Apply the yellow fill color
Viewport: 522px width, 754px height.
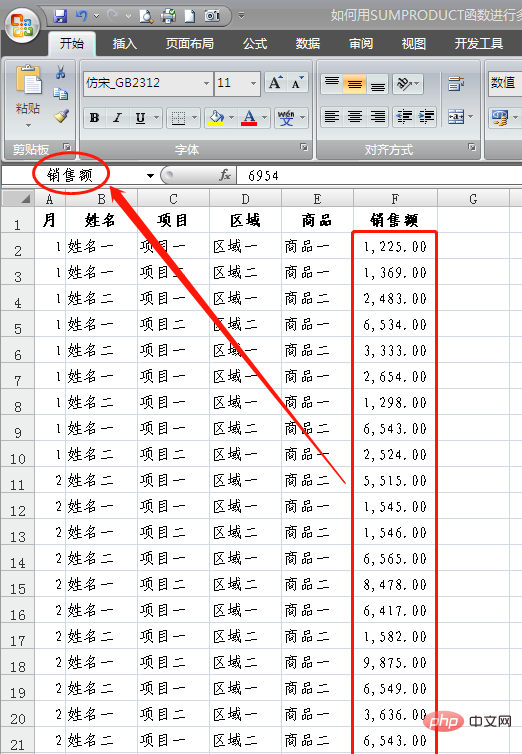tap(216, 117)
